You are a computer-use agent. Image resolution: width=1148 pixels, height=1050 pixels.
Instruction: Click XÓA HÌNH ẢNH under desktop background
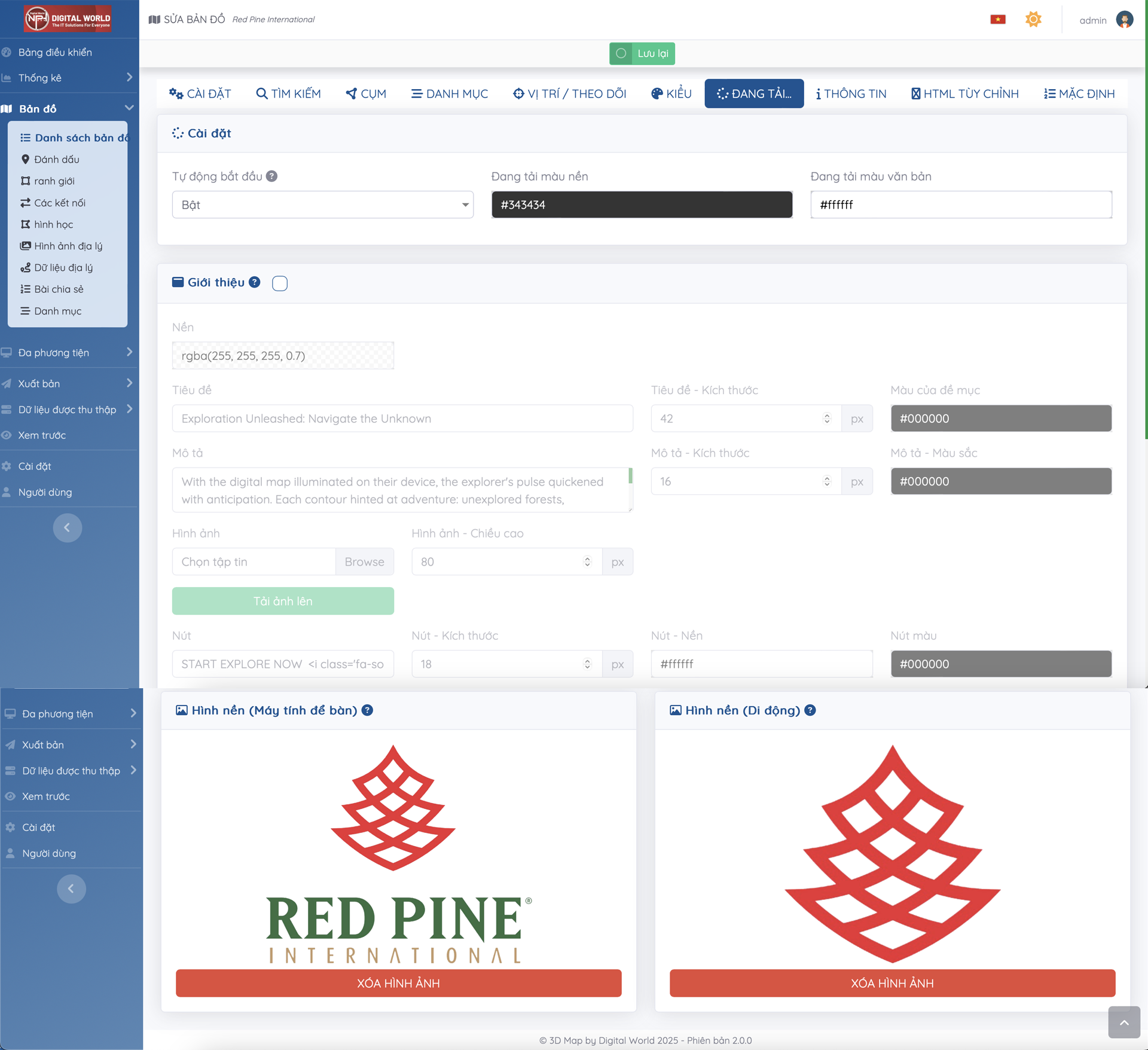(398, 984)
